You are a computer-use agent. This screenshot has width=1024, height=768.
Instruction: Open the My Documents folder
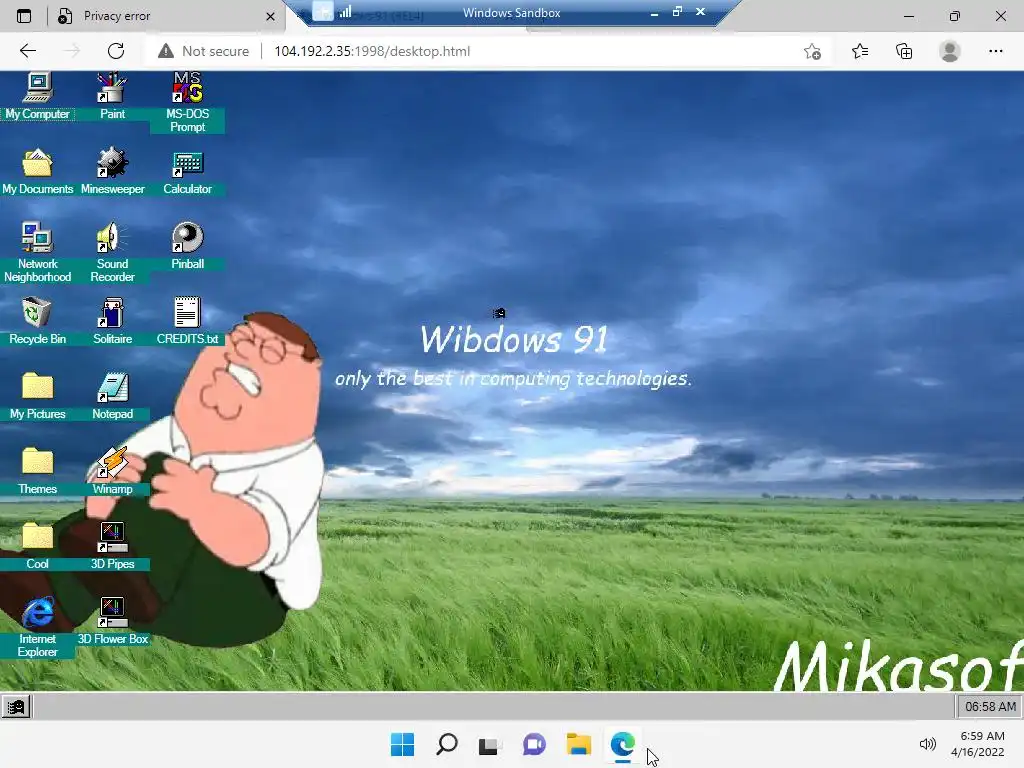37,171
